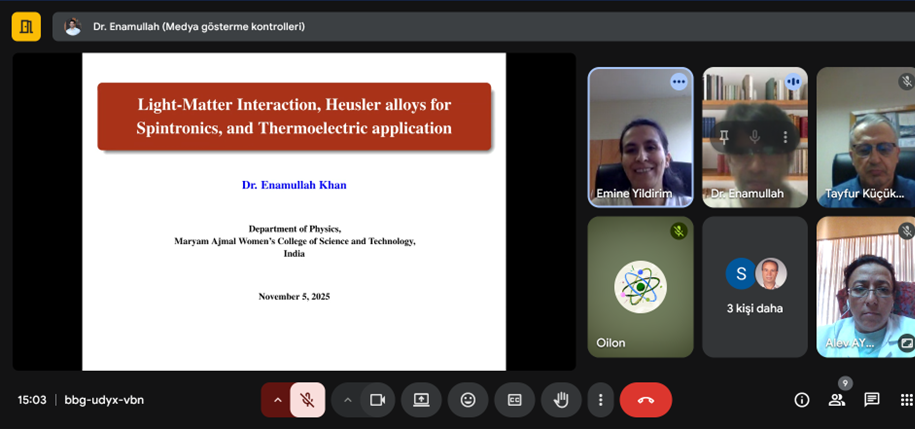
Task: Select Oilon's participant tile
Action: [x=640, y=287]
